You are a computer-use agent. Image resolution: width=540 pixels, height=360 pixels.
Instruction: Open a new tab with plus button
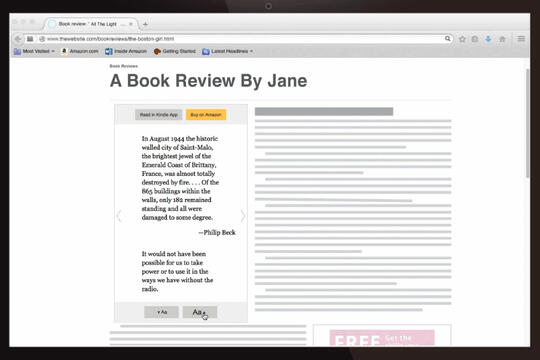click(145, 24)
